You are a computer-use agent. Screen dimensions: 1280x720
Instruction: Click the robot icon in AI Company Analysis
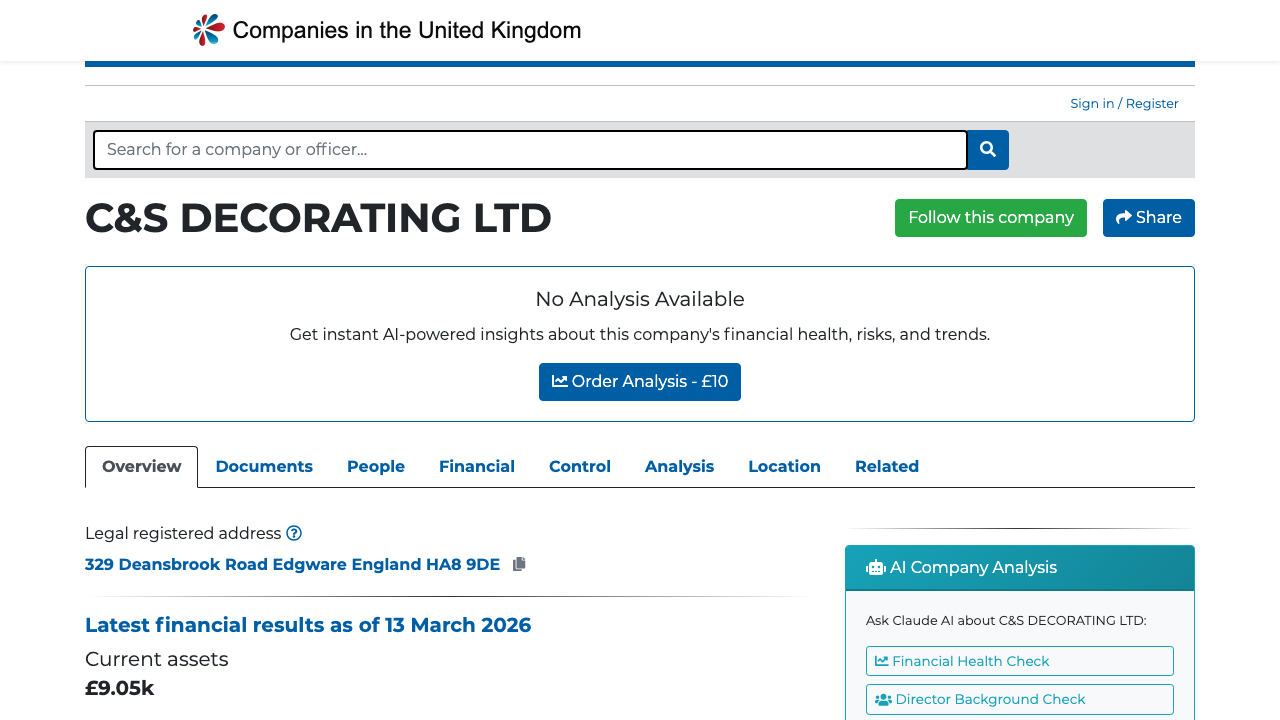click(876, 568)
